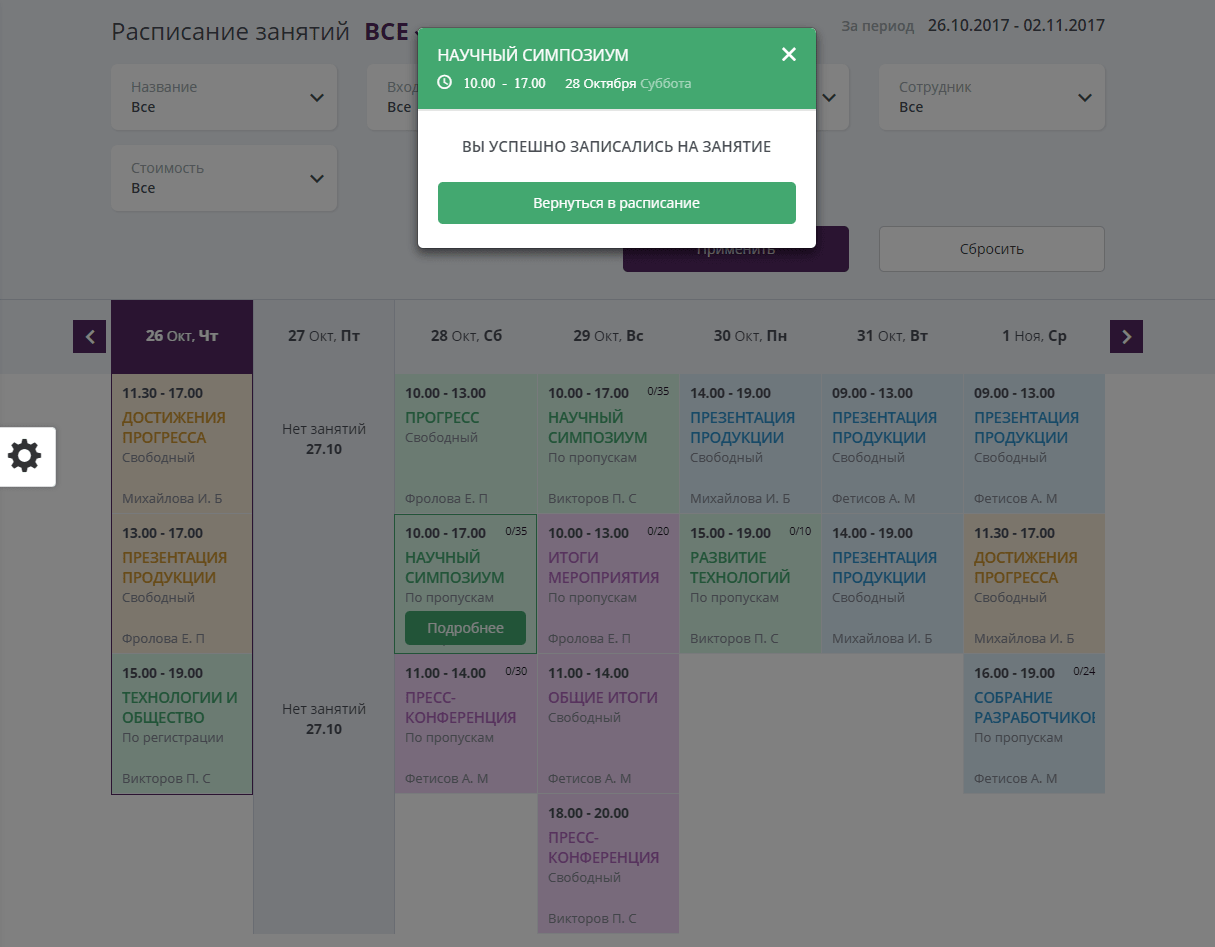Go to next week with right arrow
Image resolution: width=1215 pixels, height=947 pixels.
pyautogui.click(x=1126, y=337)
